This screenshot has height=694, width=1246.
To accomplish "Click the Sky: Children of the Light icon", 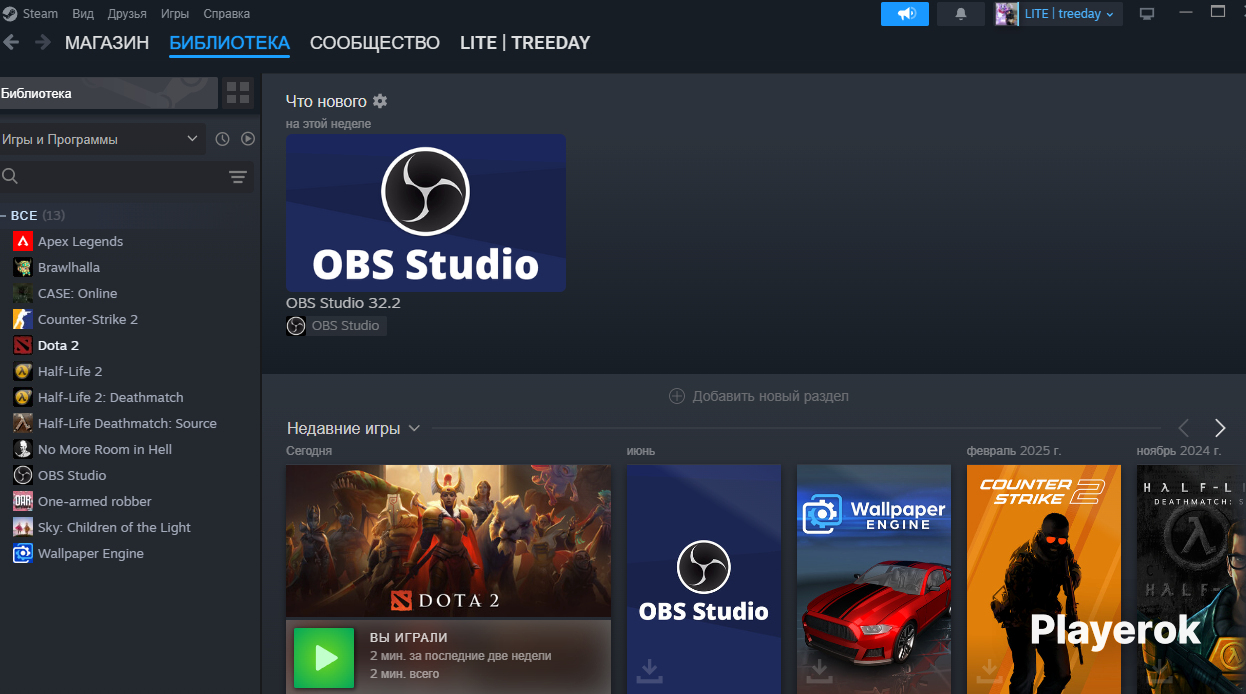I will tap(23, 527).
